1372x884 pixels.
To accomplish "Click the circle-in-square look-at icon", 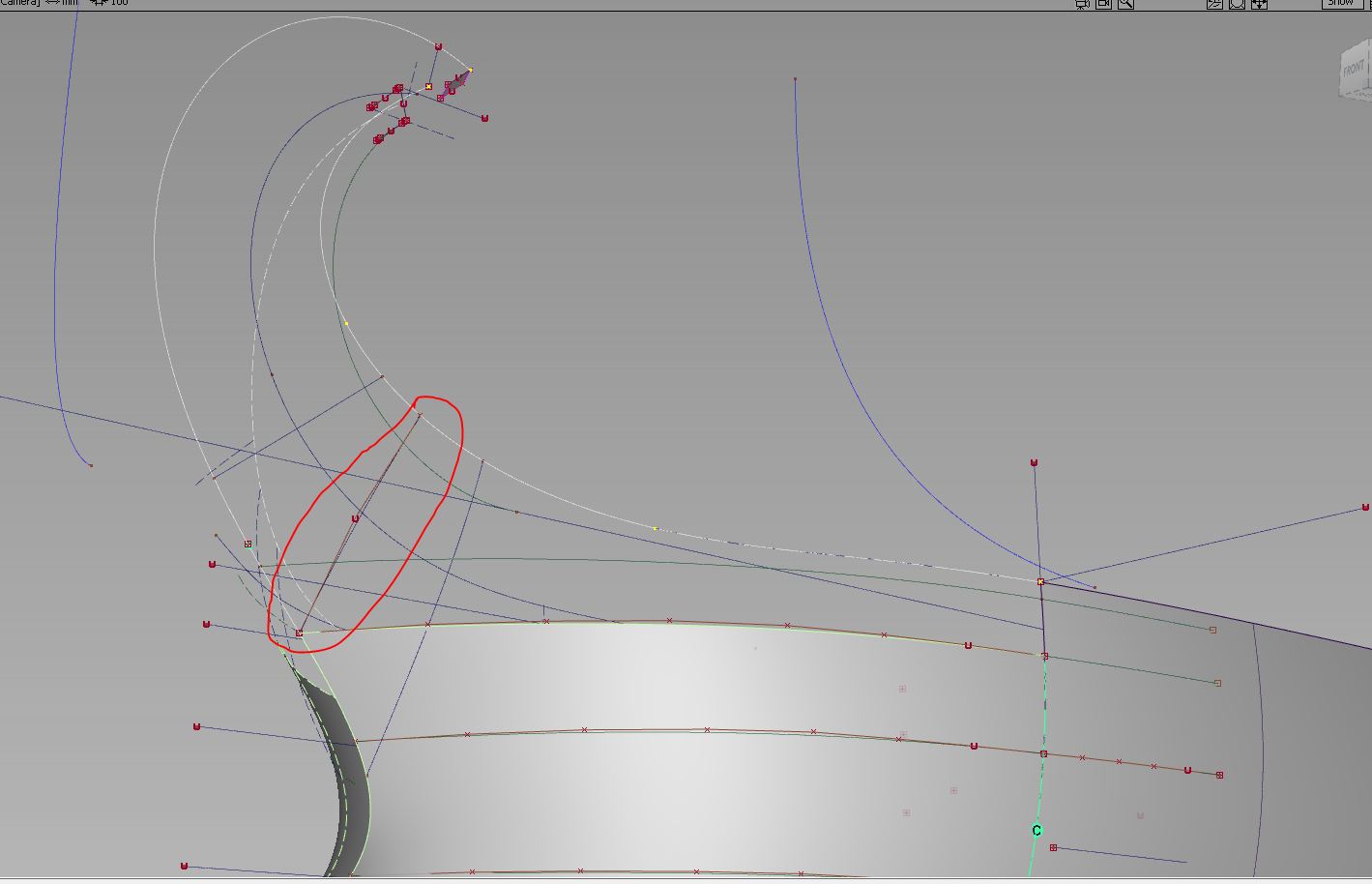I will (1237, 4).
